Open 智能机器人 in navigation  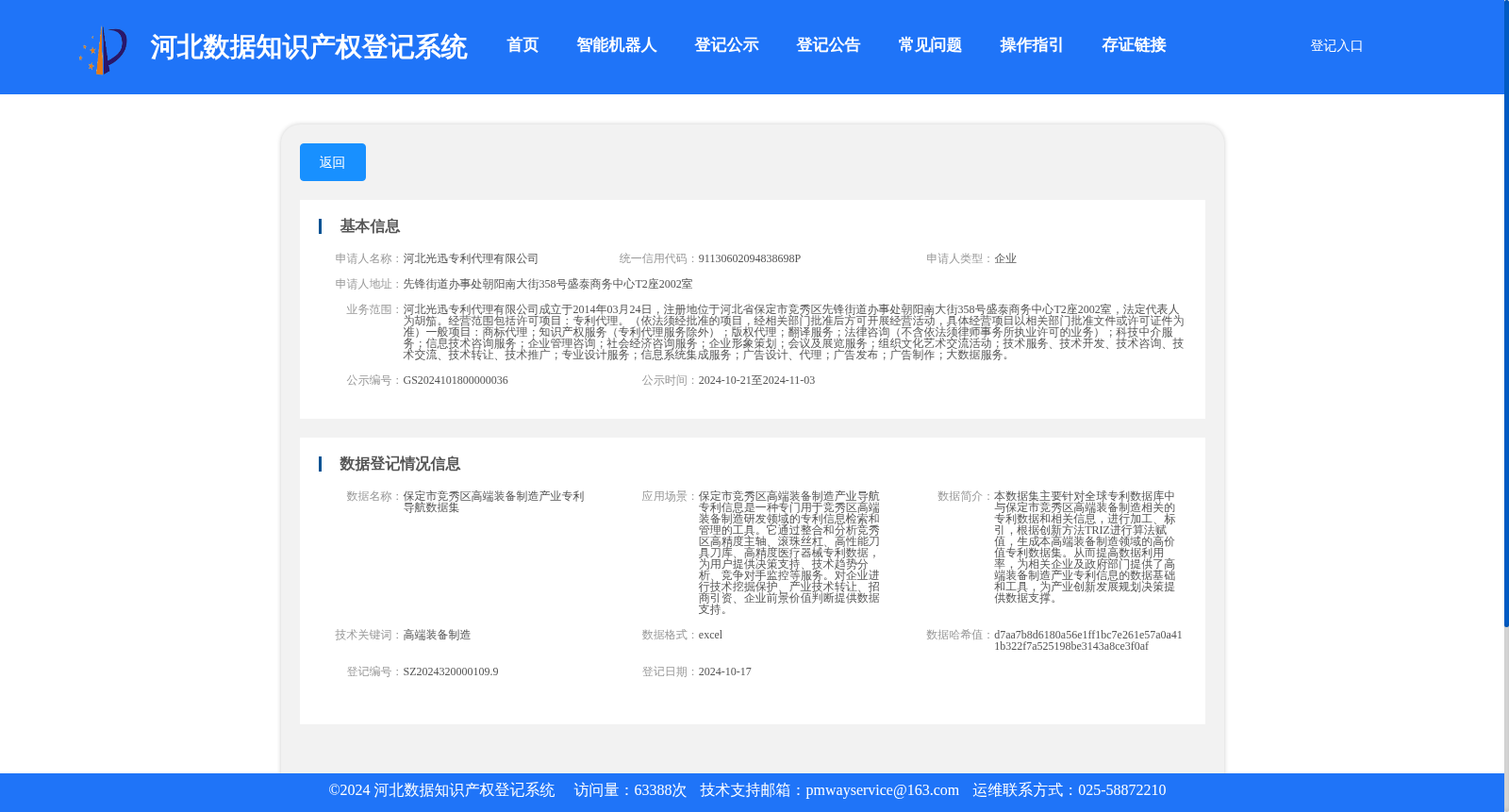point(617,45)
